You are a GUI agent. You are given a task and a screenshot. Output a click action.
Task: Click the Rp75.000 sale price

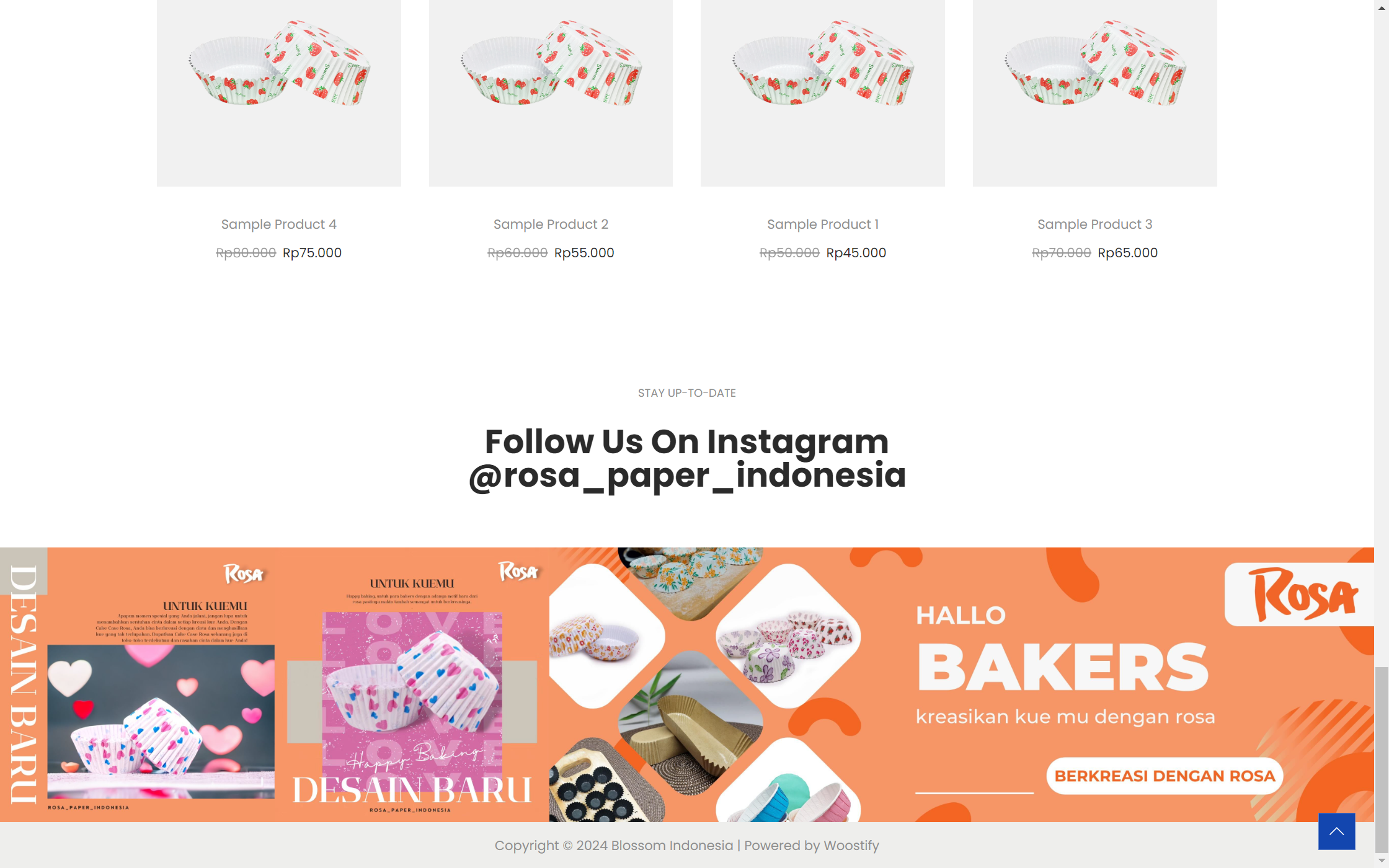[x=312, y=253]
